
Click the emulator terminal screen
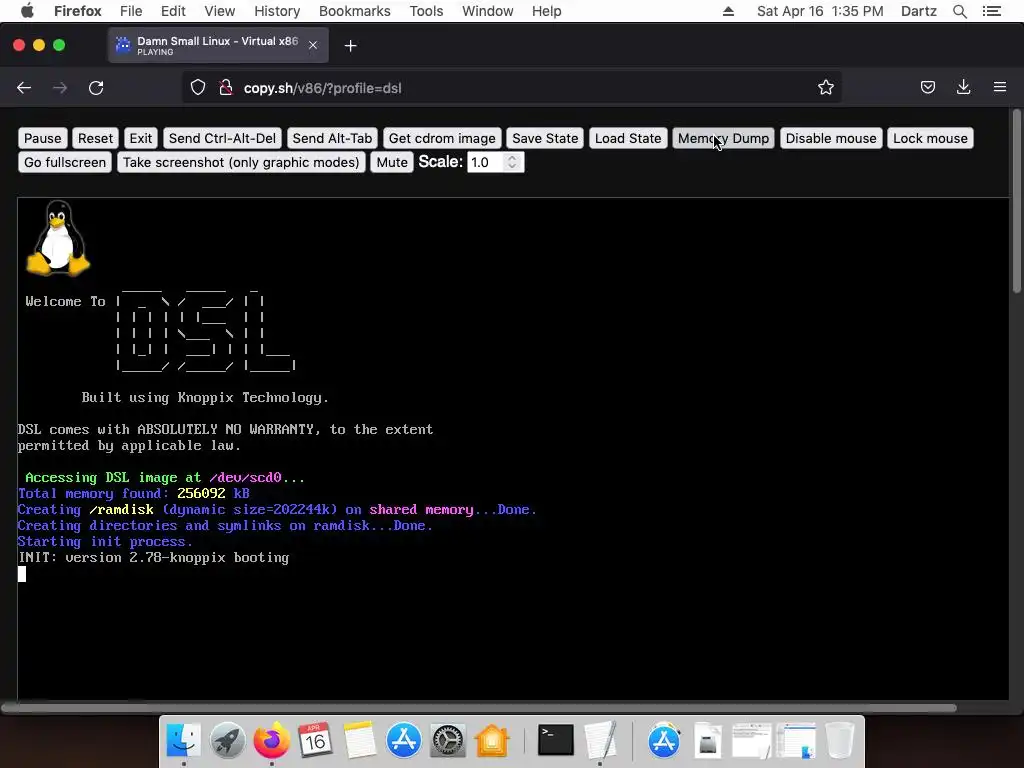pyautogui.click(x=513, y=449)
